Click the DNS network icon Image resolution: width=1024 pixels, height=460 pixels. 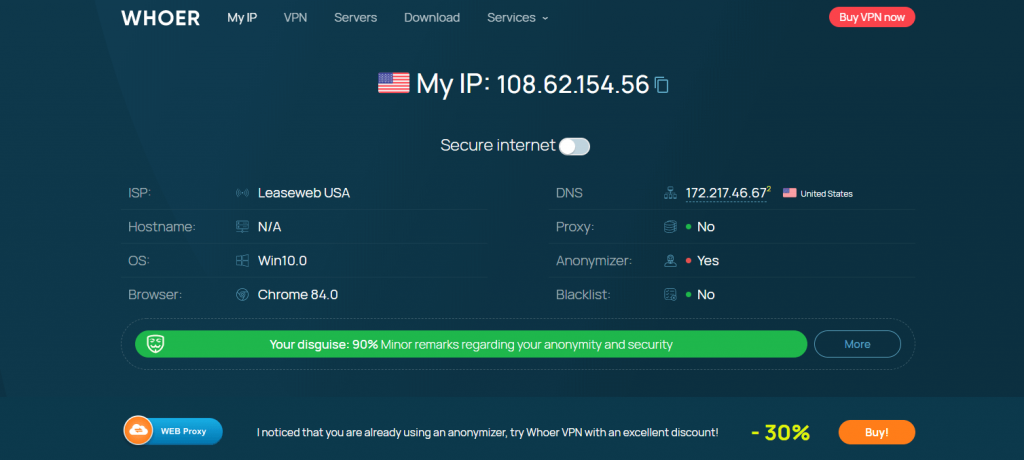pos(669,193)
